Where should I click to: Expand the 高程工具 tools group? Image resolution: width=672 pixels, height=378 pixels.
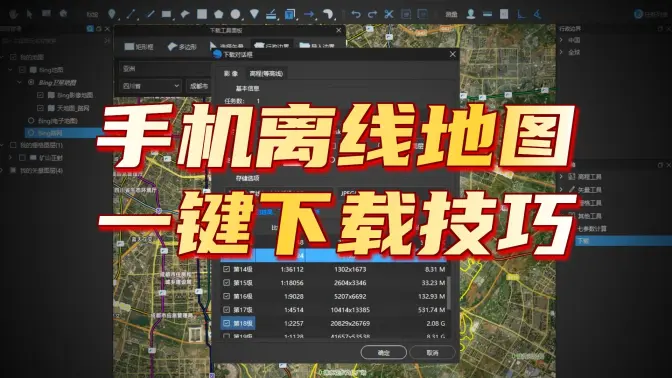pyautogui.click(x=561, y=177)
